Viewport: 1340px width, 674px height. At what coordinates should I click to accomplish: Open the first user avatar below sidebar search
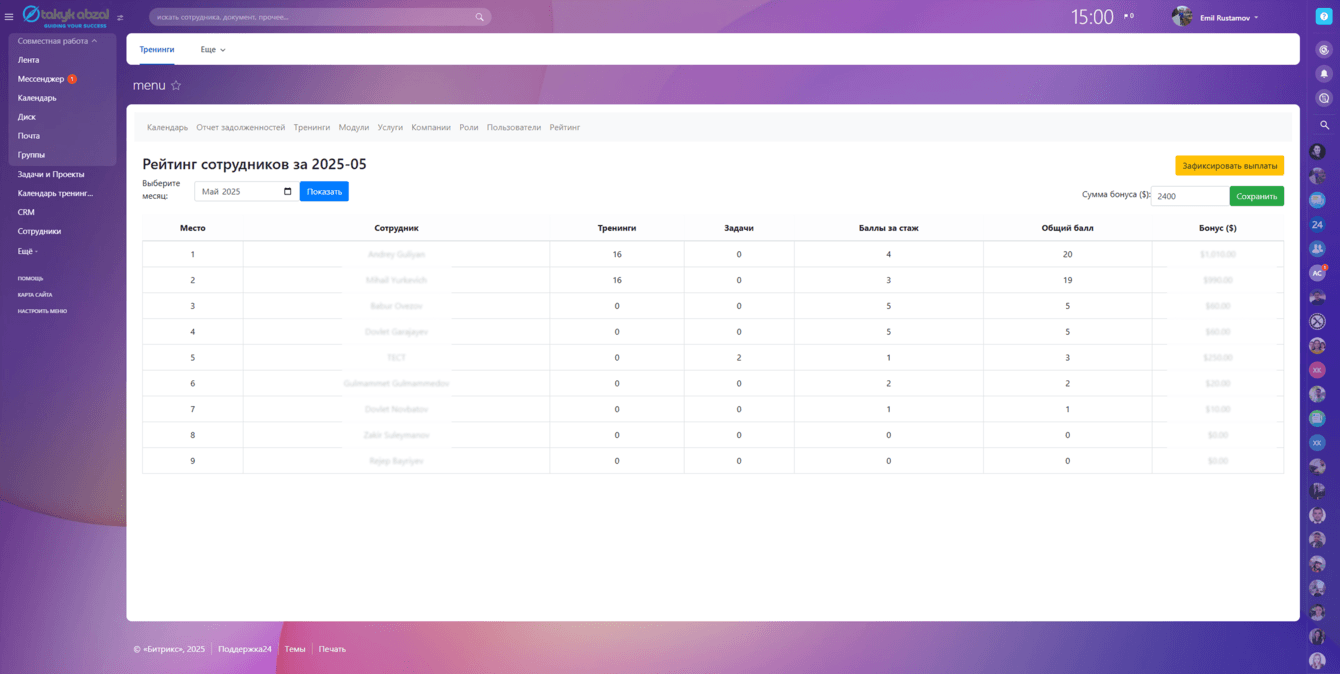coord(1317,152)
